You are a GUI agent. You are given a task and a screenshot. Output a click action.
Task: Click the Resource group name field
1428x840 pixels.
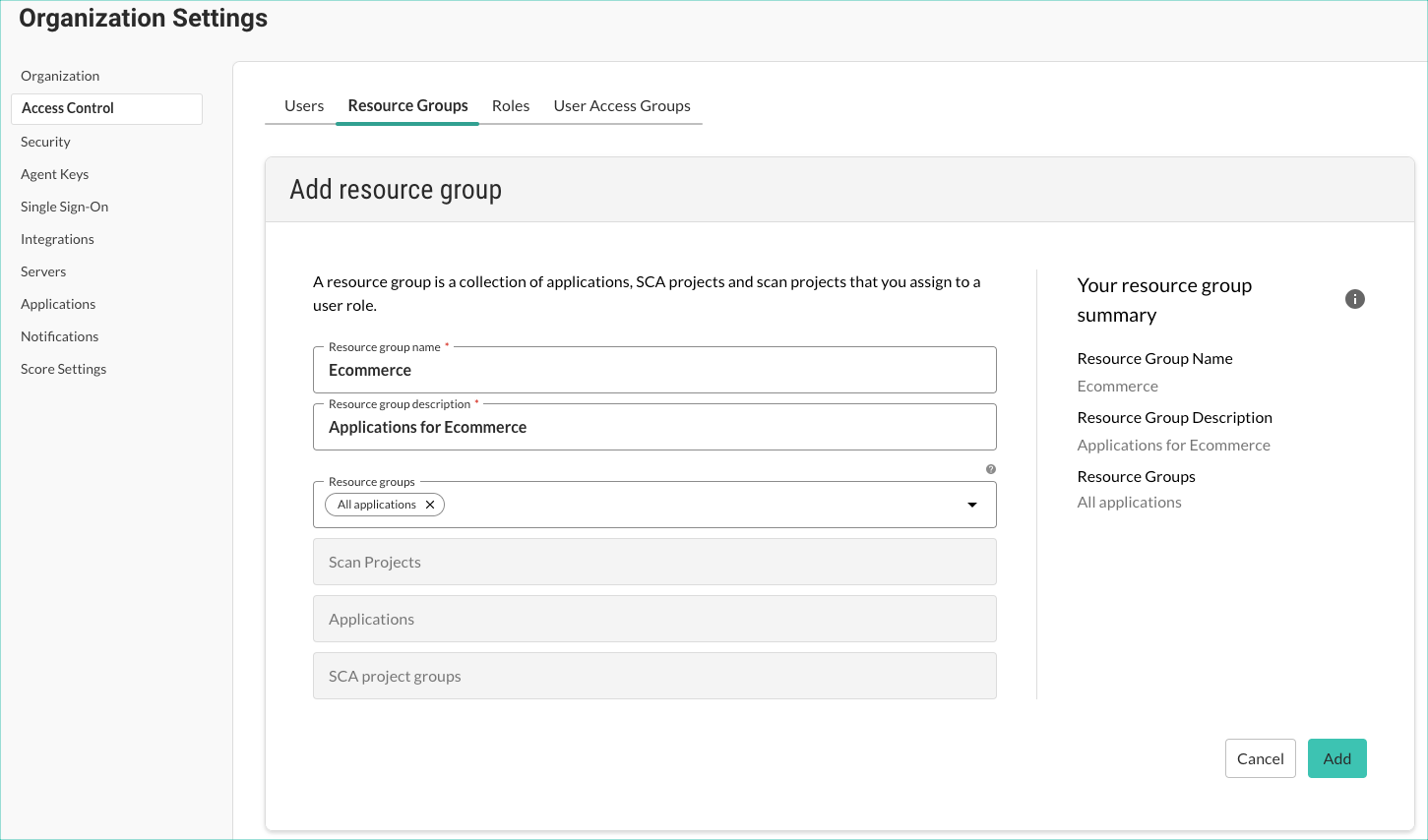654,370
